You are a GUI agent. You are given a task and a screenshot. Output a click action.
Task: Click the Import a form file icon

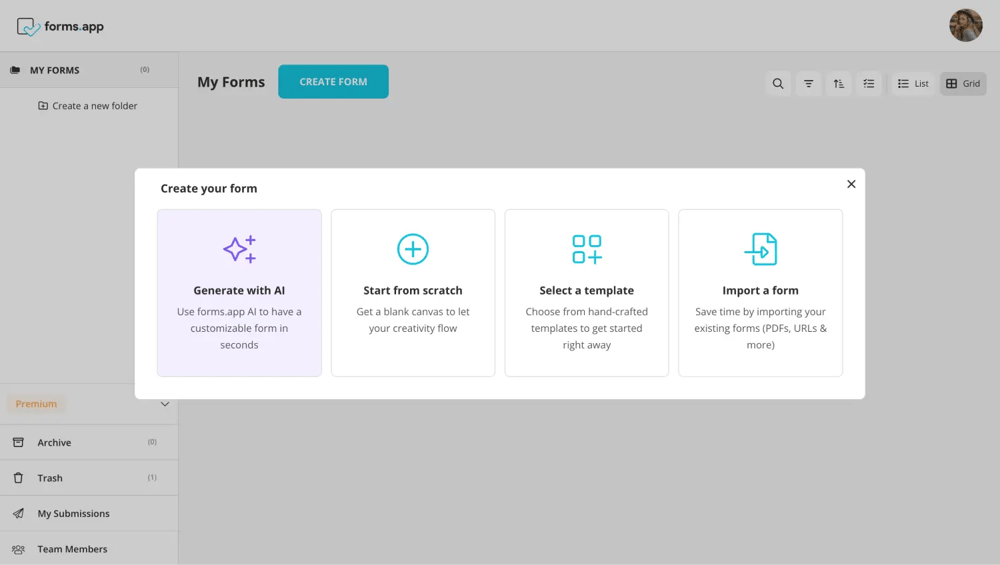[761, 249]
